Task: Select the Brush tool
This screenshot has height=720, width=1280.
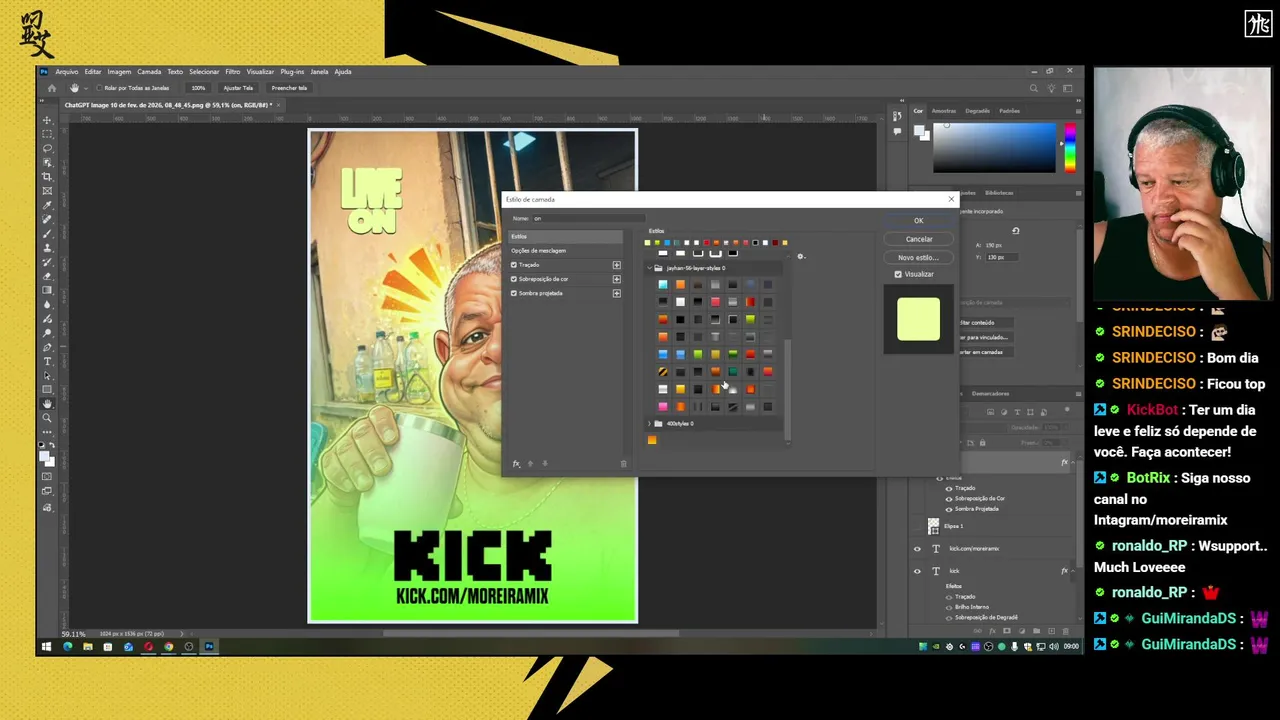Action: coord(47,233)
